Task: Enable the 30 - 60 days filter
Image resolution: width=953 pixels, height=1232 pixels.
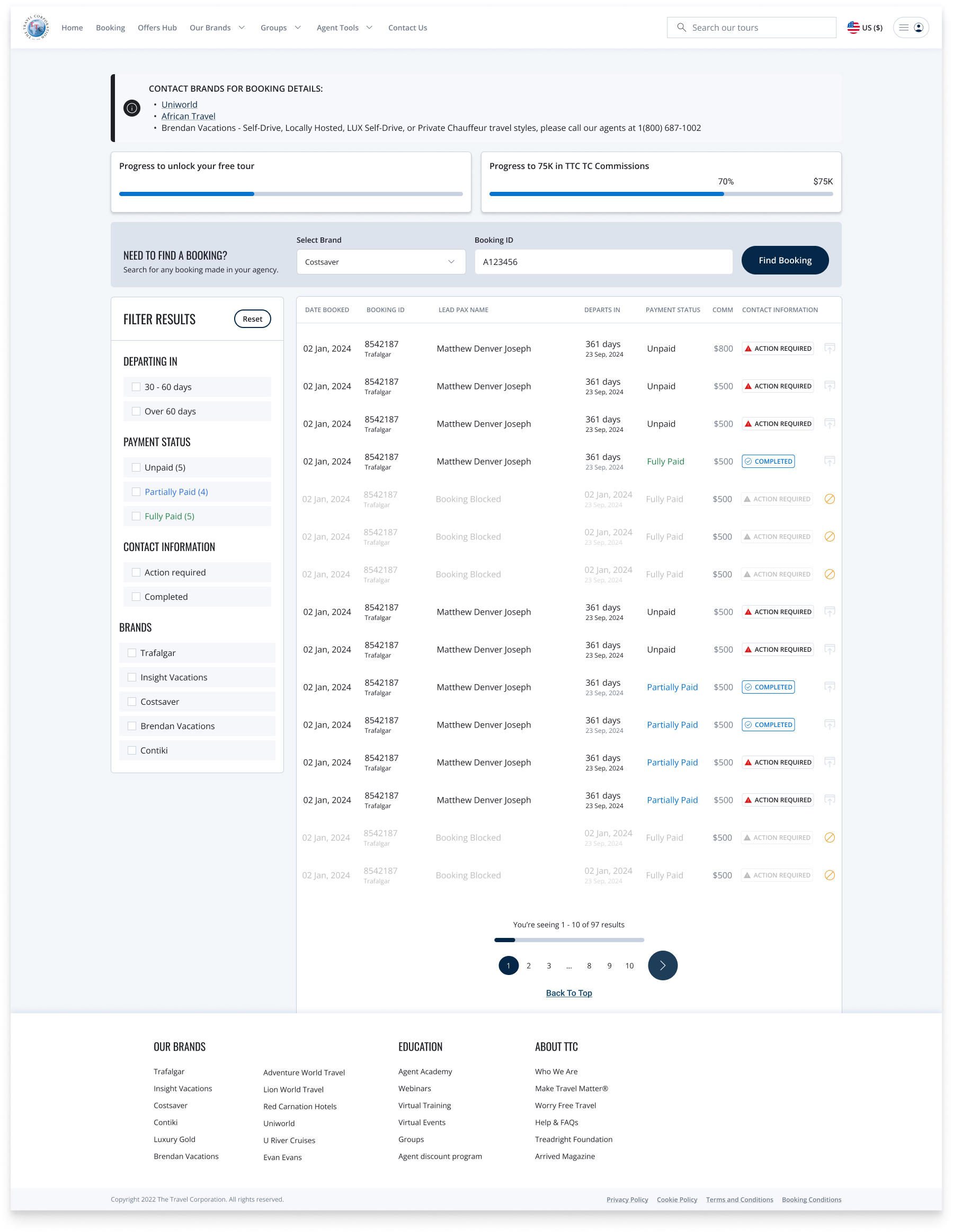Action: point(136,386)
